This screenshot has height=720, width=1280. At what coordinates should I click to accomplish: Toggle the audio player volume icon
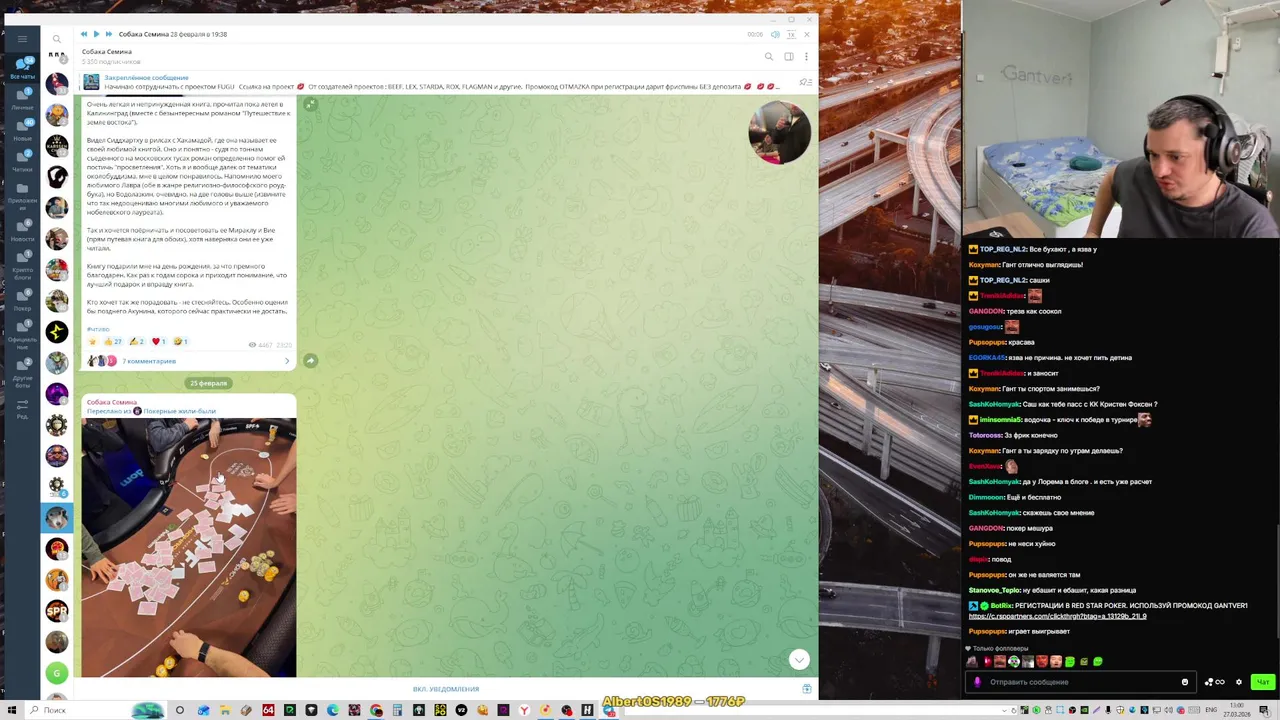775,34
